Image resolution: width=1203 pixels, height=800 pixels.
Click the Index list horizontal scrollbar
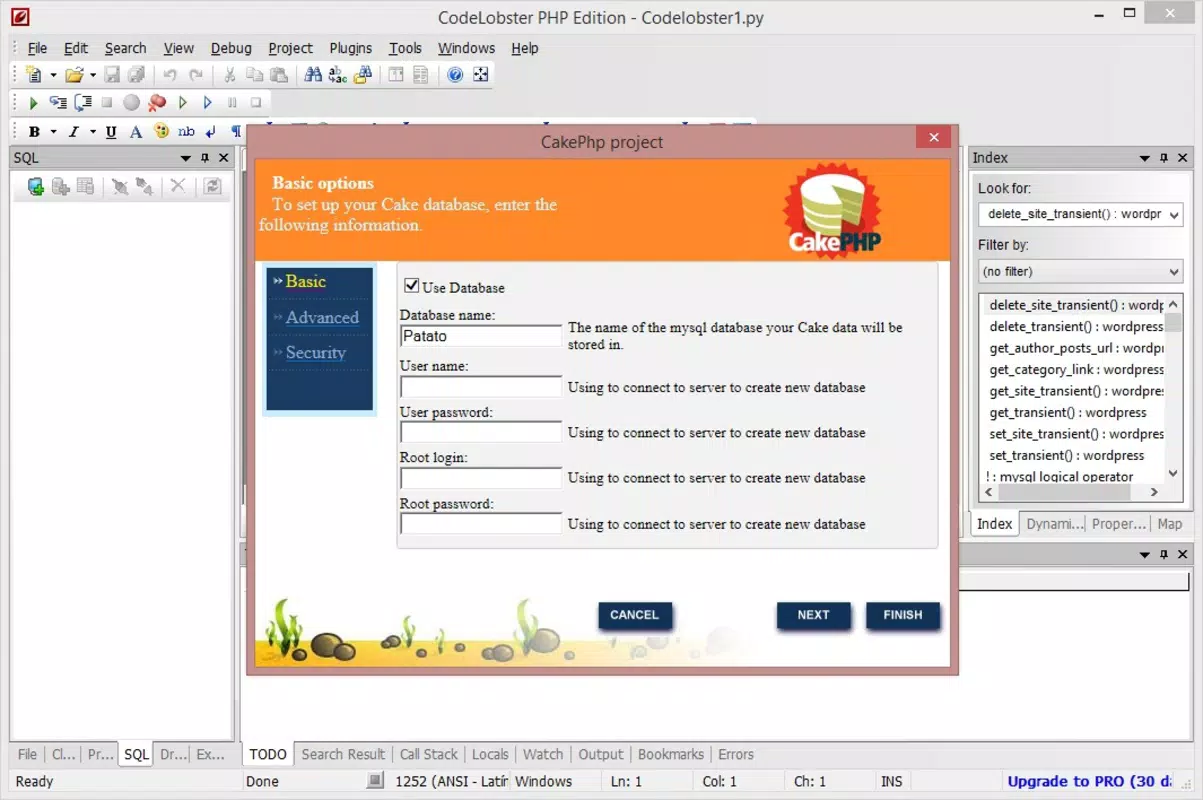pos(1070,492)
